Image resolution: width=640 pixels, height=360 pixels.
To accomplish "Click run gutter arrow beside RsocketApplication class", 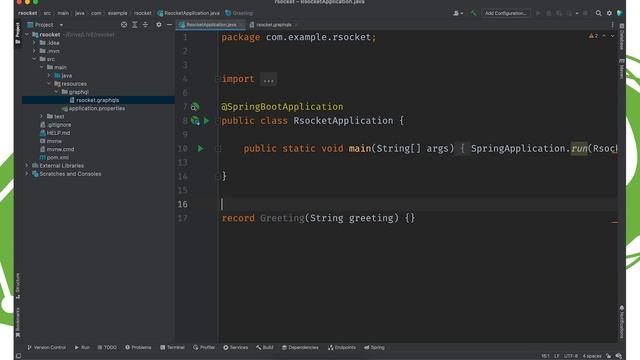I will point(207,121).
